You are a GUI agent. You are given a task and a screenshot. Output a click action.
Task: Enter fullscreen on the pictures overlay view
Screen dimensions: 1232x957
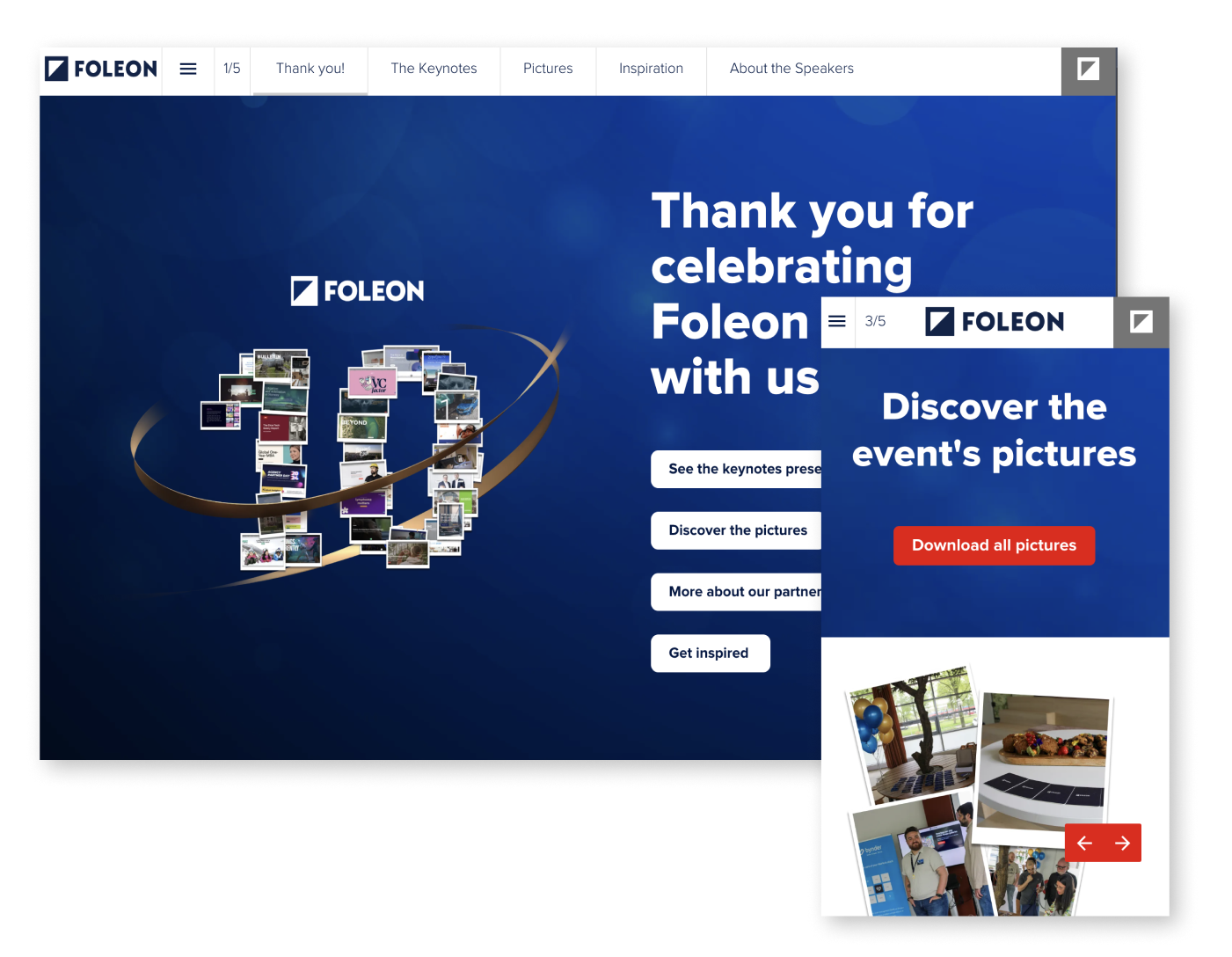pyautogui.click(x=1141, y=322)
